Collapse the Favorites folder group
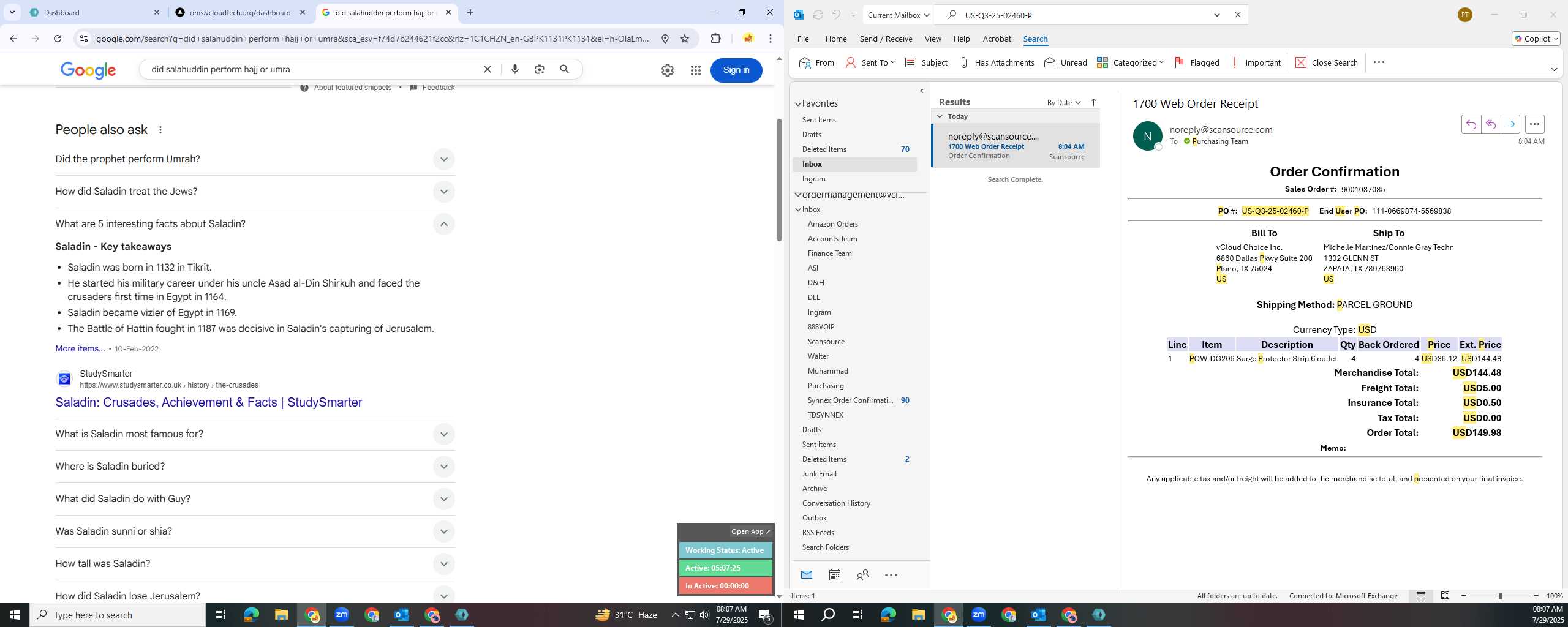The image size is (1568, 627). pyautogui.click(x=798, y=104)
